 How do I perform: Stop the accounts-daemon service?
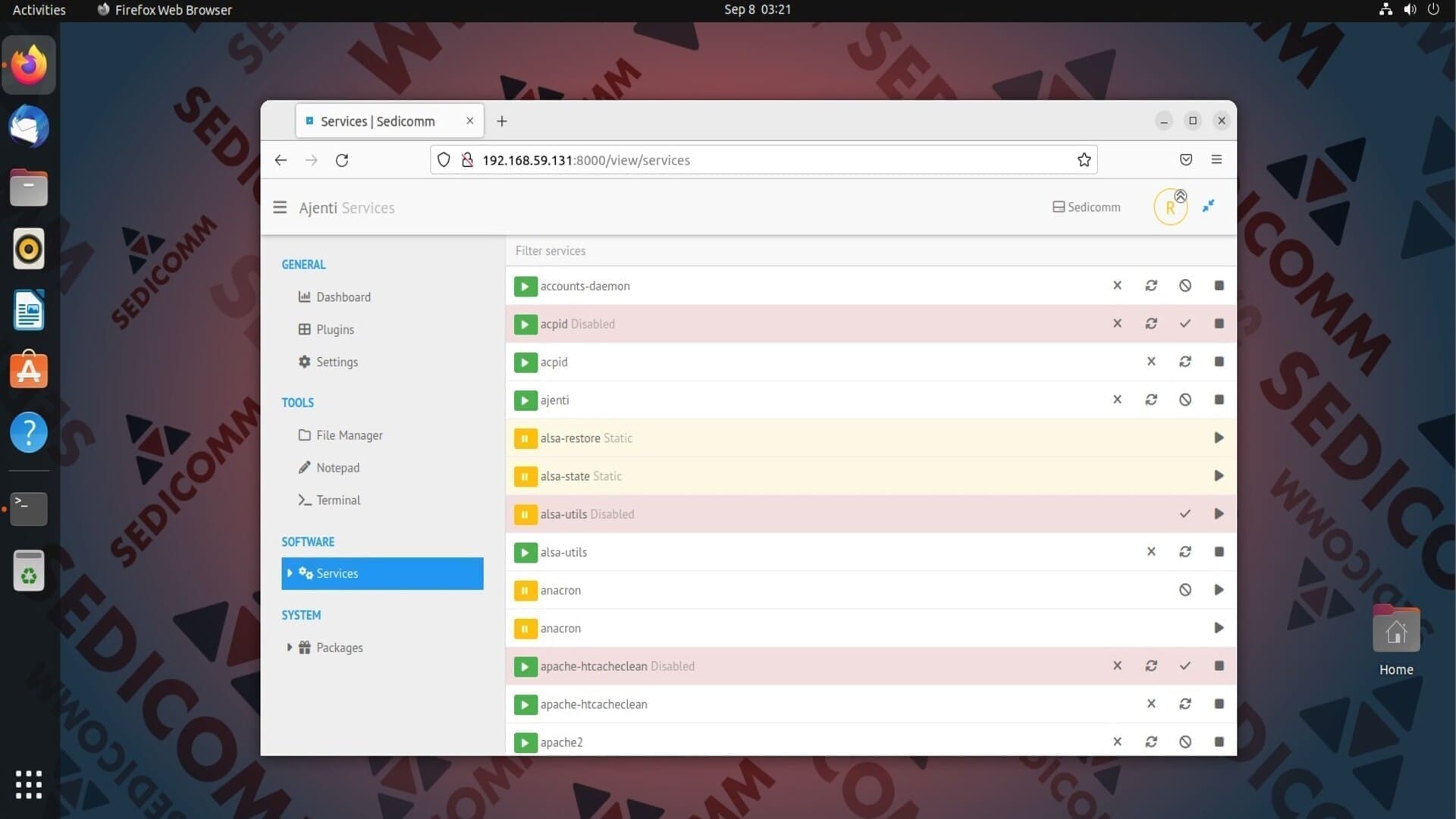pos(1219,286)
